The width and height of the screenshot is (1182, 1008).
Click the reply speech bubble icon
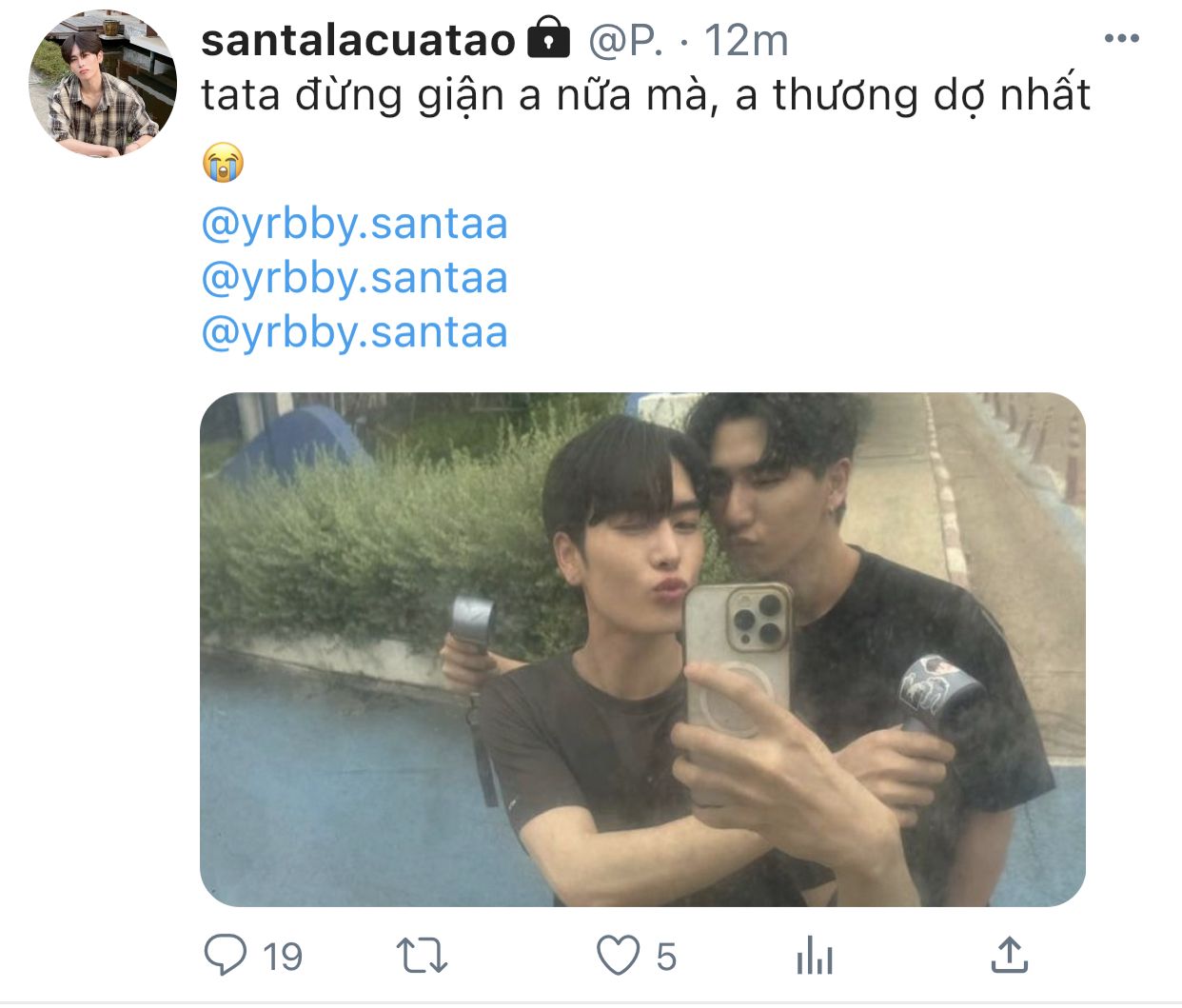click(226, 955)
